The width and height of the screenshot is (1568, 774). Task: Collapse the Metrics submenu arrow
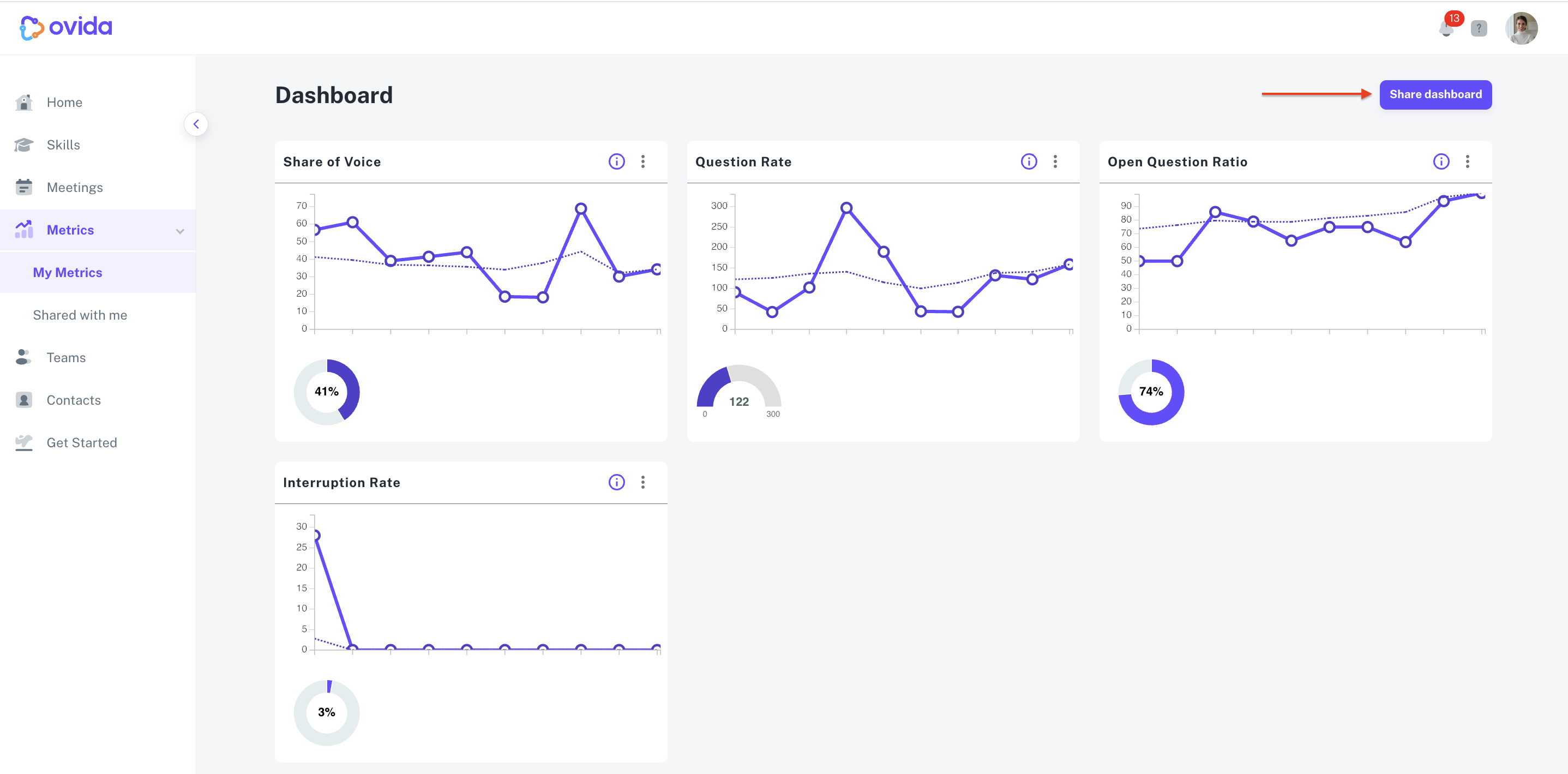tap(180, 231)
